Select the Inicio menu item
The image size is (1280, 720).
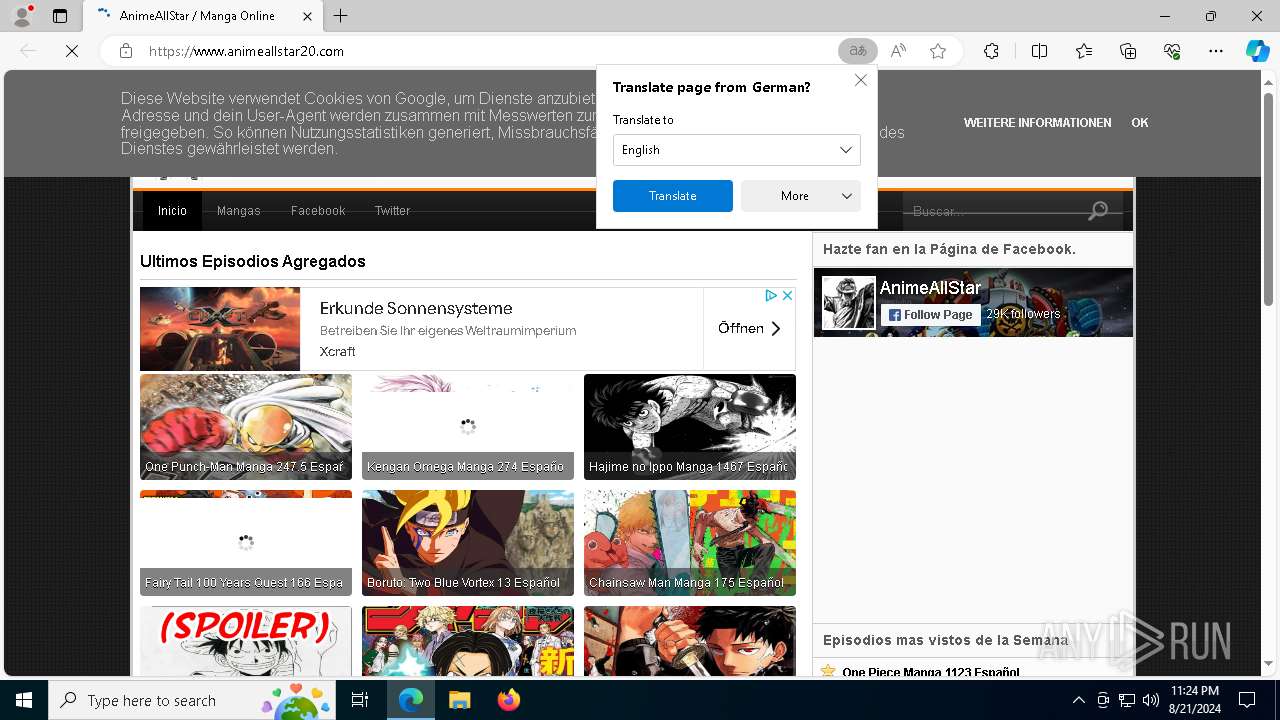(172, 211)
